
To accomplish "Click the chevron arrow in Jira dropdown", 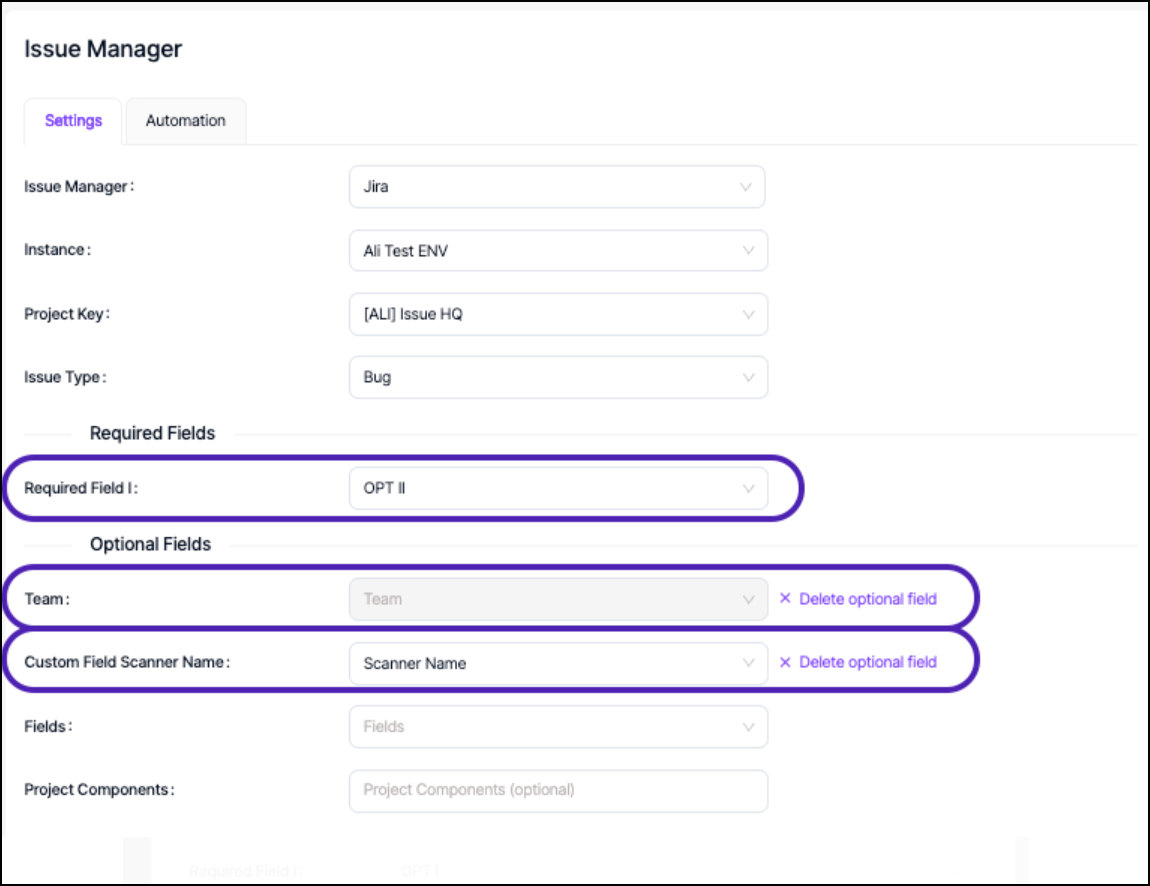I will tap(745, 187).
